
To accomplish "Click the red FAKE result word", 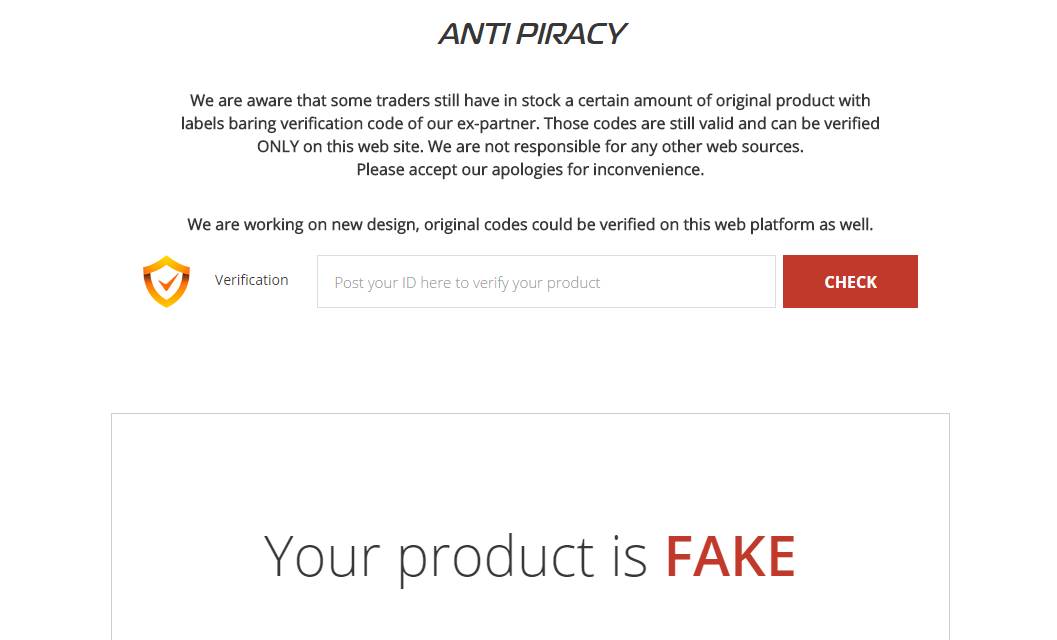I will click(730, 556).
